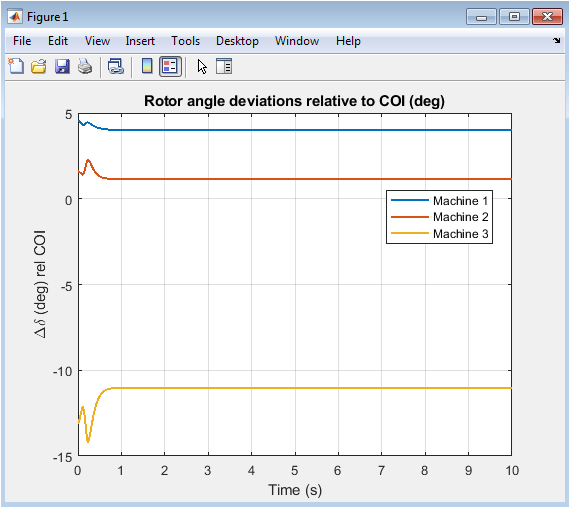Insert a colorbar using the toolbar icon

[x=147, y=67]
